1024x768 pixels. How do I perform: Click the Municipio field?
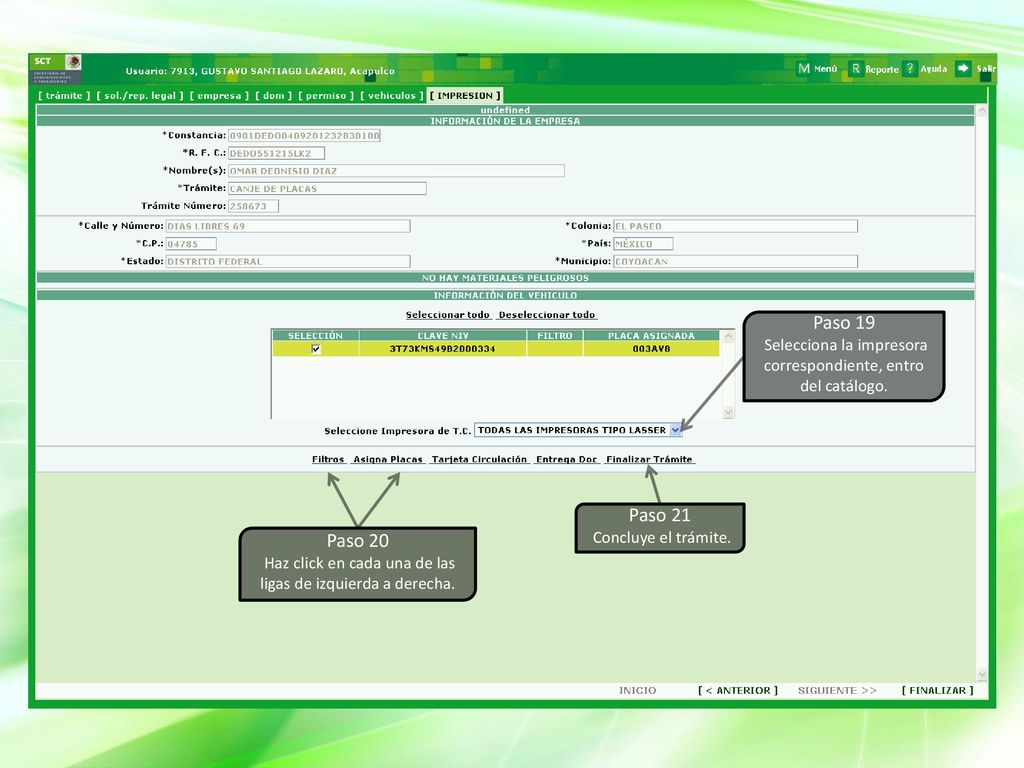coord(735,261)
